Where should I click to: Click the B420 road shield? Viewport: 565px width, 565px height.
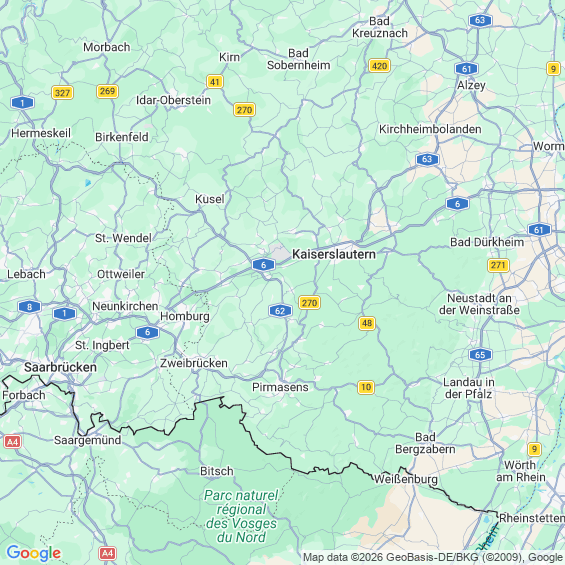pyautogui.click(x=379, y=66)
